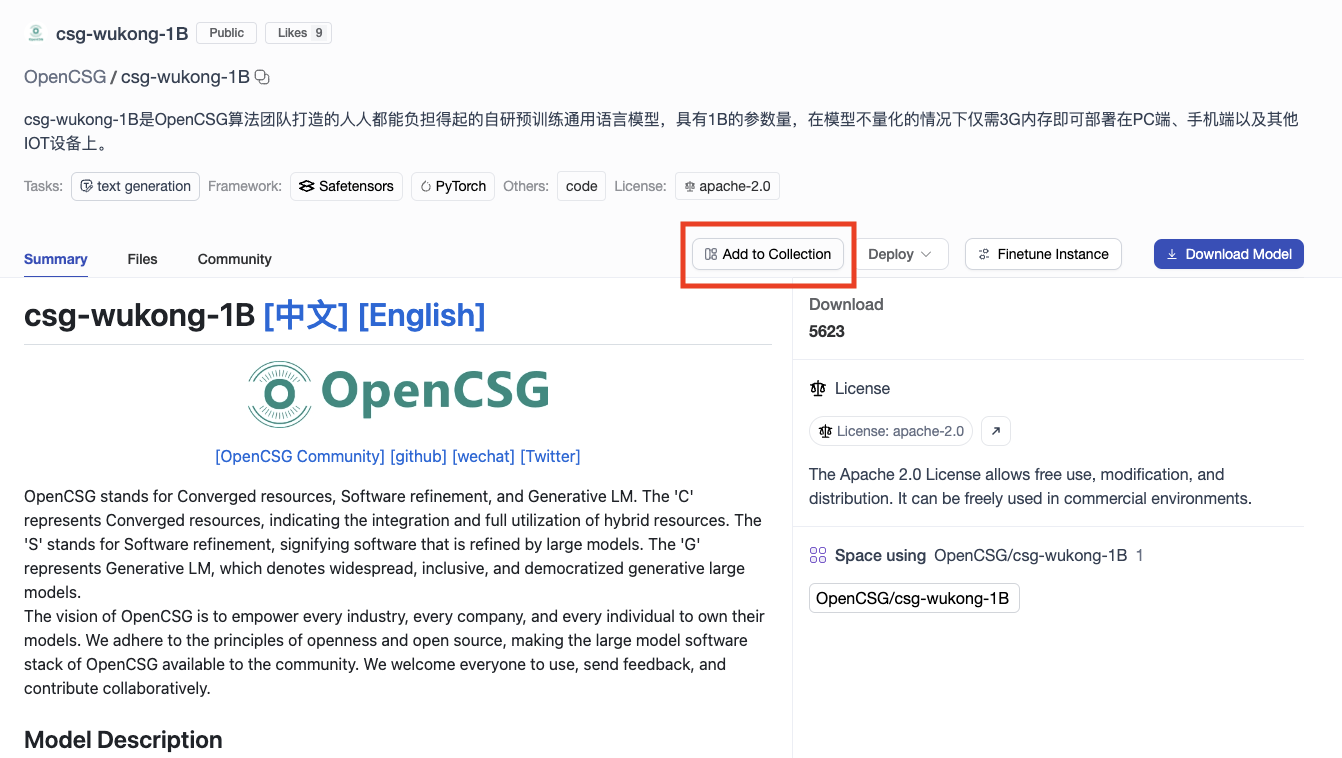Viewport: 1342px width, 758px height.
Task: Expand the Deploy dropdown
Action: [x=899, y=254]
